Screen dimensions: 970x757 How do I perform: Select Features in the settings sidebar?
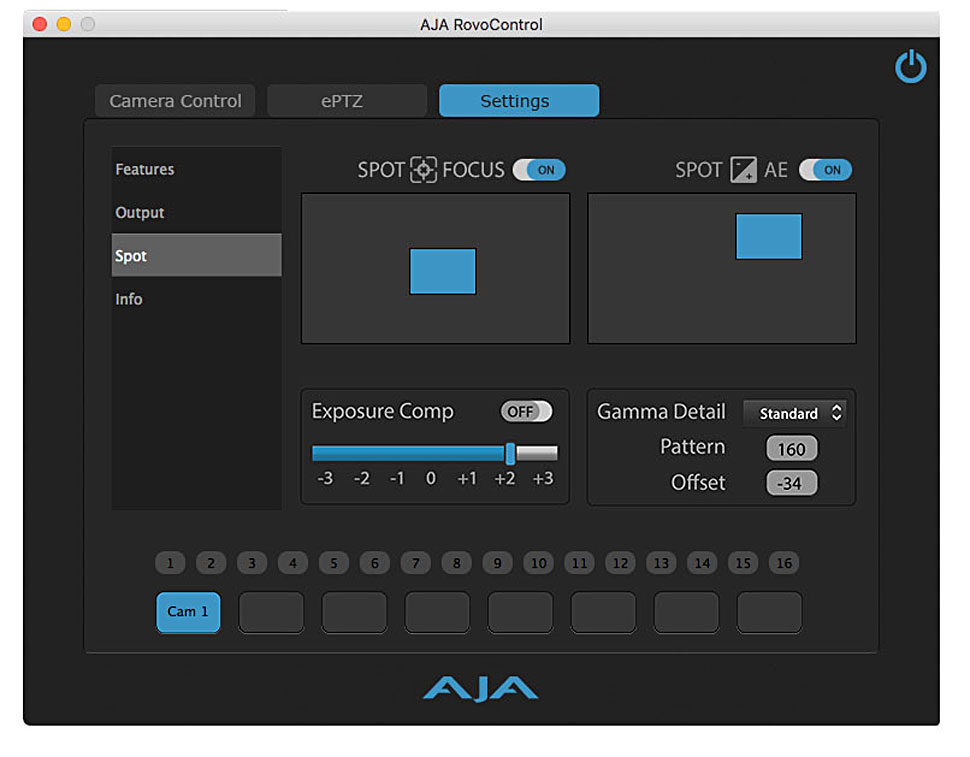145,170
